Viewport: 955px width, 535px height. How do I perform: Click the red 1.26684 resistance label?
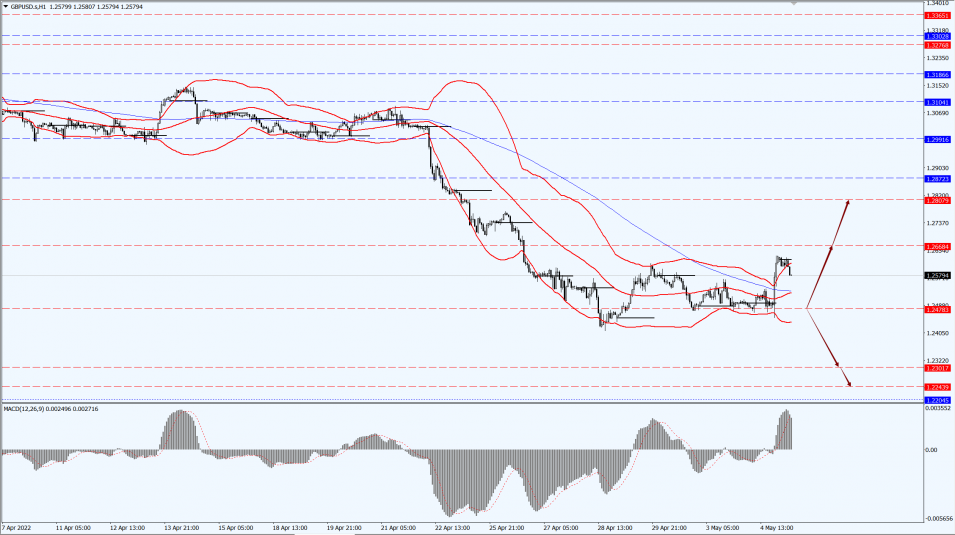click(x=938, y=246)
